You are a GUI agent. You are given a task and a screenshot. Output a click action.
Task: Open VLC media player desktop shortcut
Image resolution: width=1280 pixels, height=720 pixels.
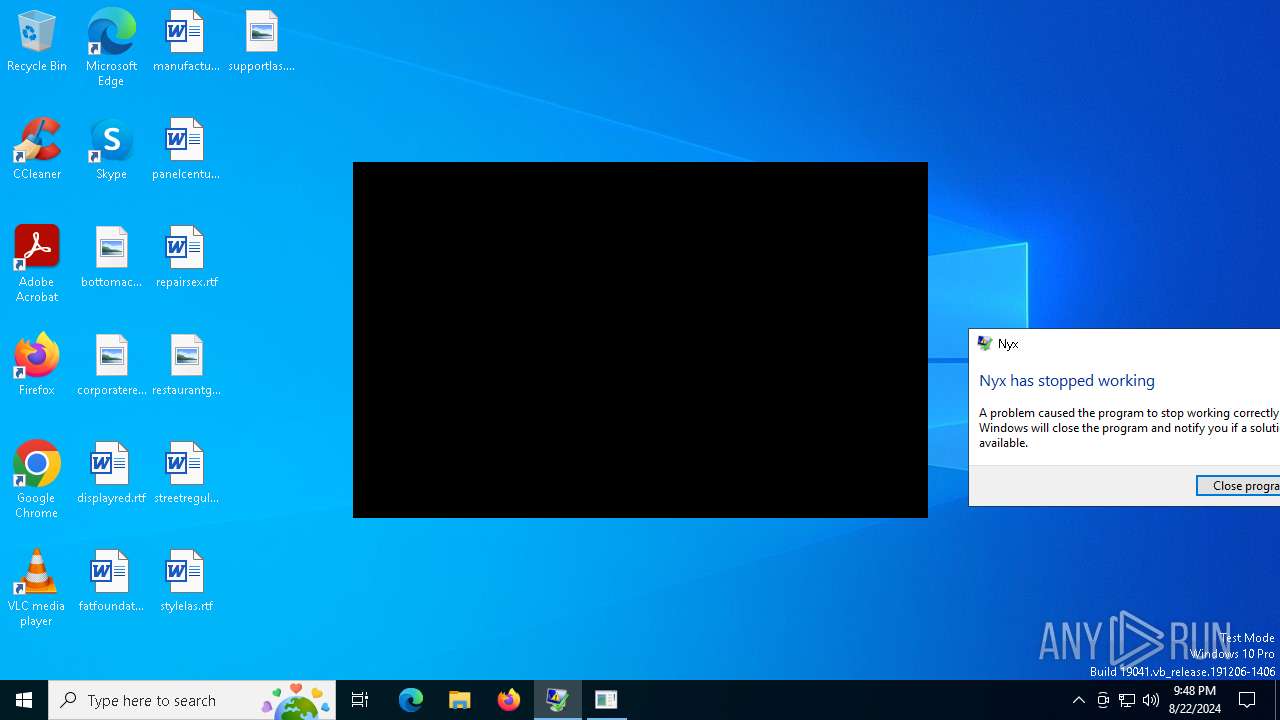pyautogui.click(x=37, y=588)
